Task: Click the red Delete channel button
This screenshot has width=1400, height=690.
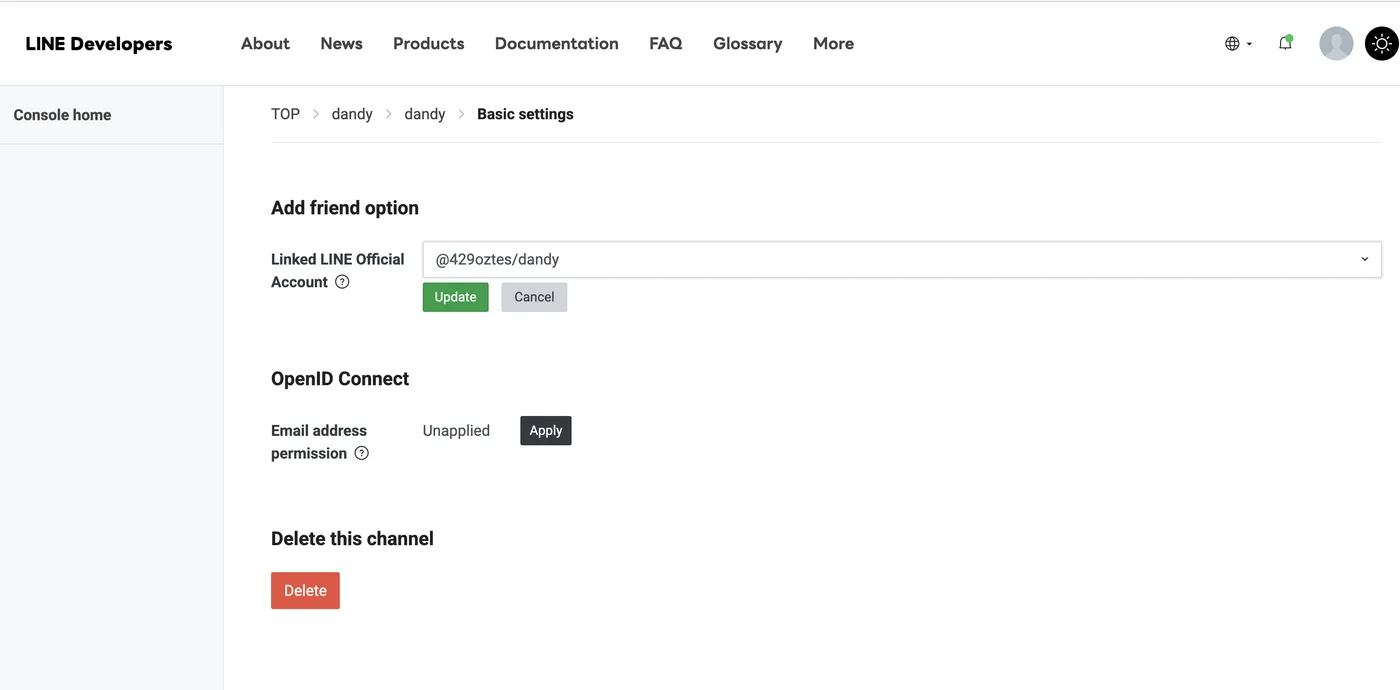Action: (x=305, y=591)
